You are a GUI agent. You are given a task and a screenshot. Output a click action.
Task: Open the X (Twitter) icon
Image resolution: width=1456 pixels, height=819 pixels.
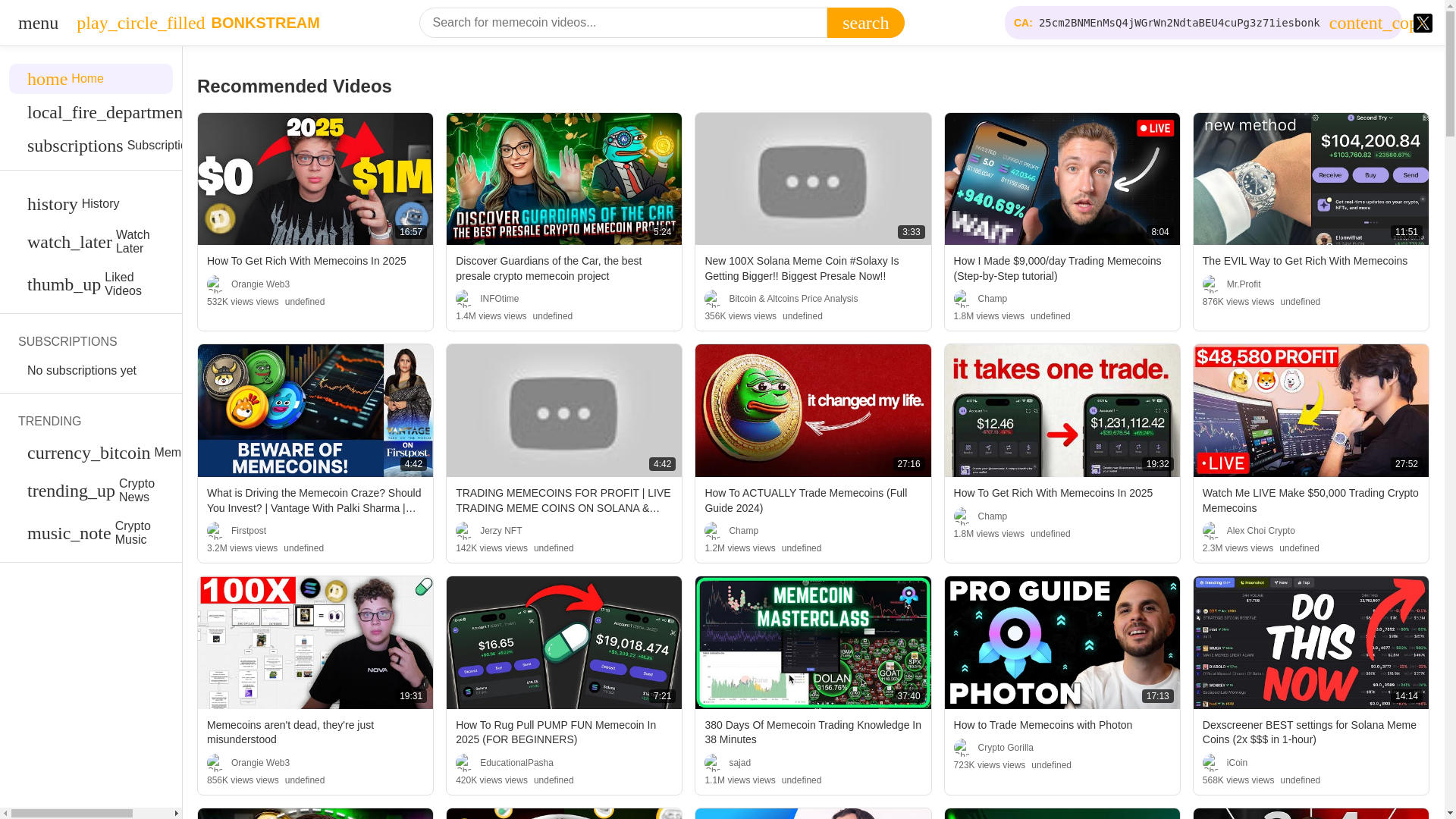pos(1423,23)
